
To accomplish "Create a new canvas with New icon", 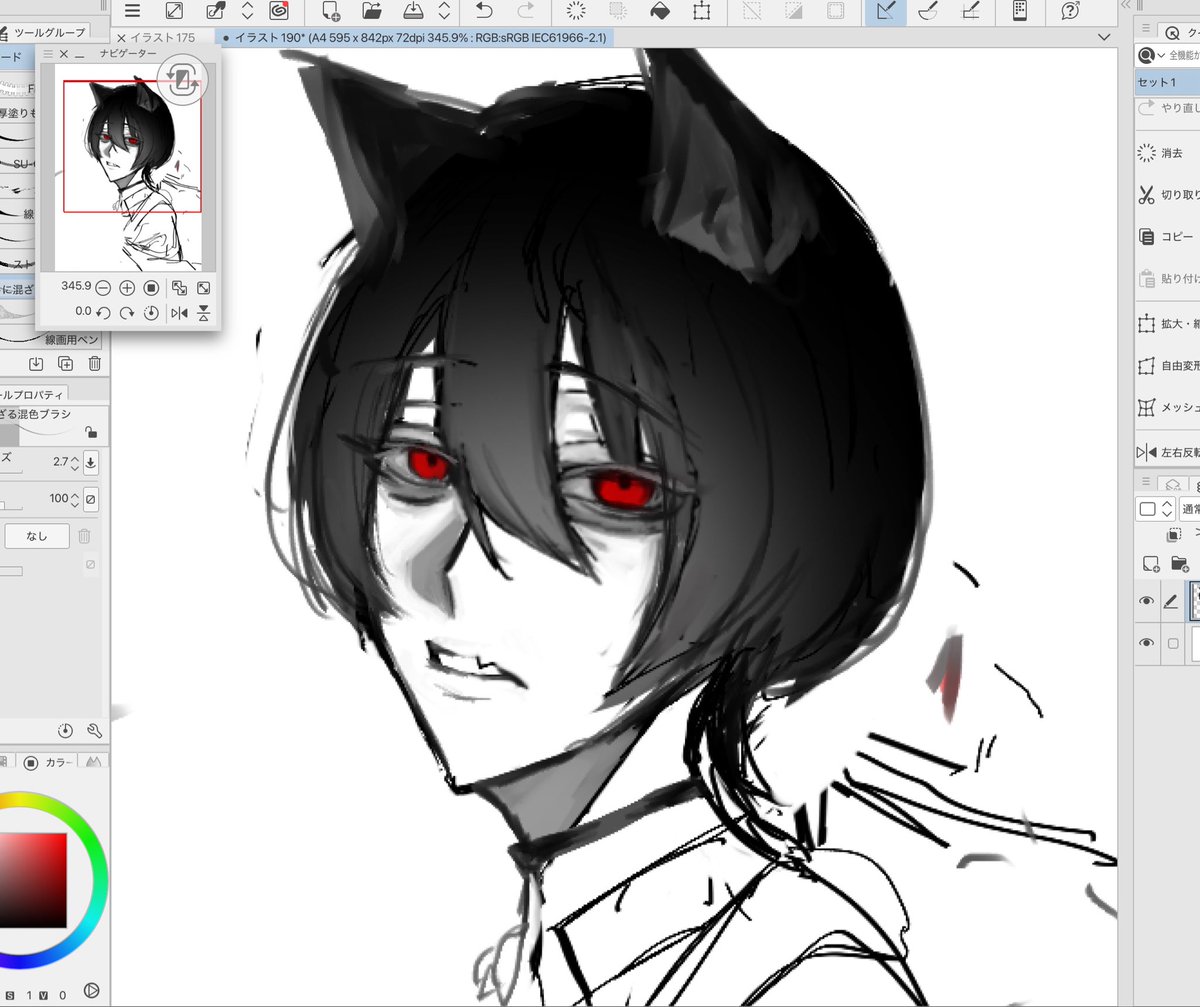I will (331, 11).
